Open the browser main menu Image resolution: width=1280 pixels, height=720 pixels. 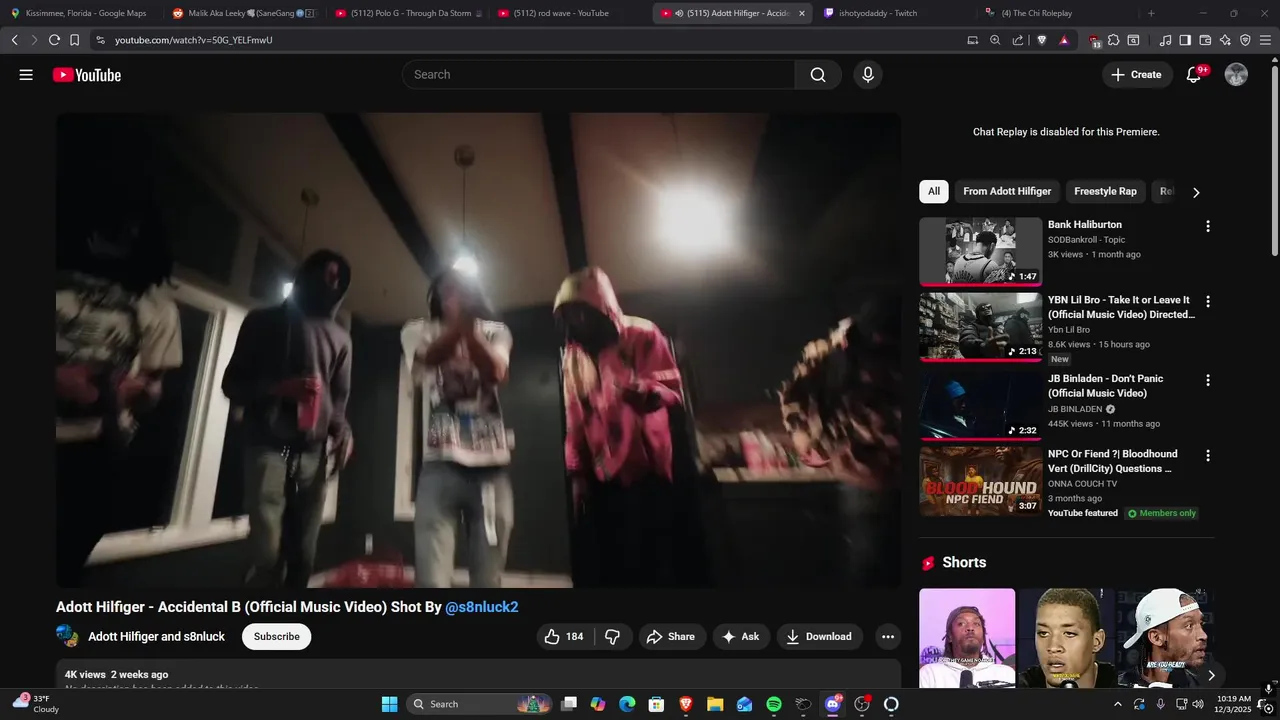tap(1266, 40)
